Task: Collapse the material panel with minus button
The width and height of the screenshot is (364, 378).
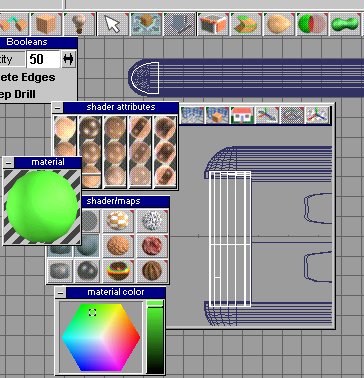Action: (x=9, y=163)
